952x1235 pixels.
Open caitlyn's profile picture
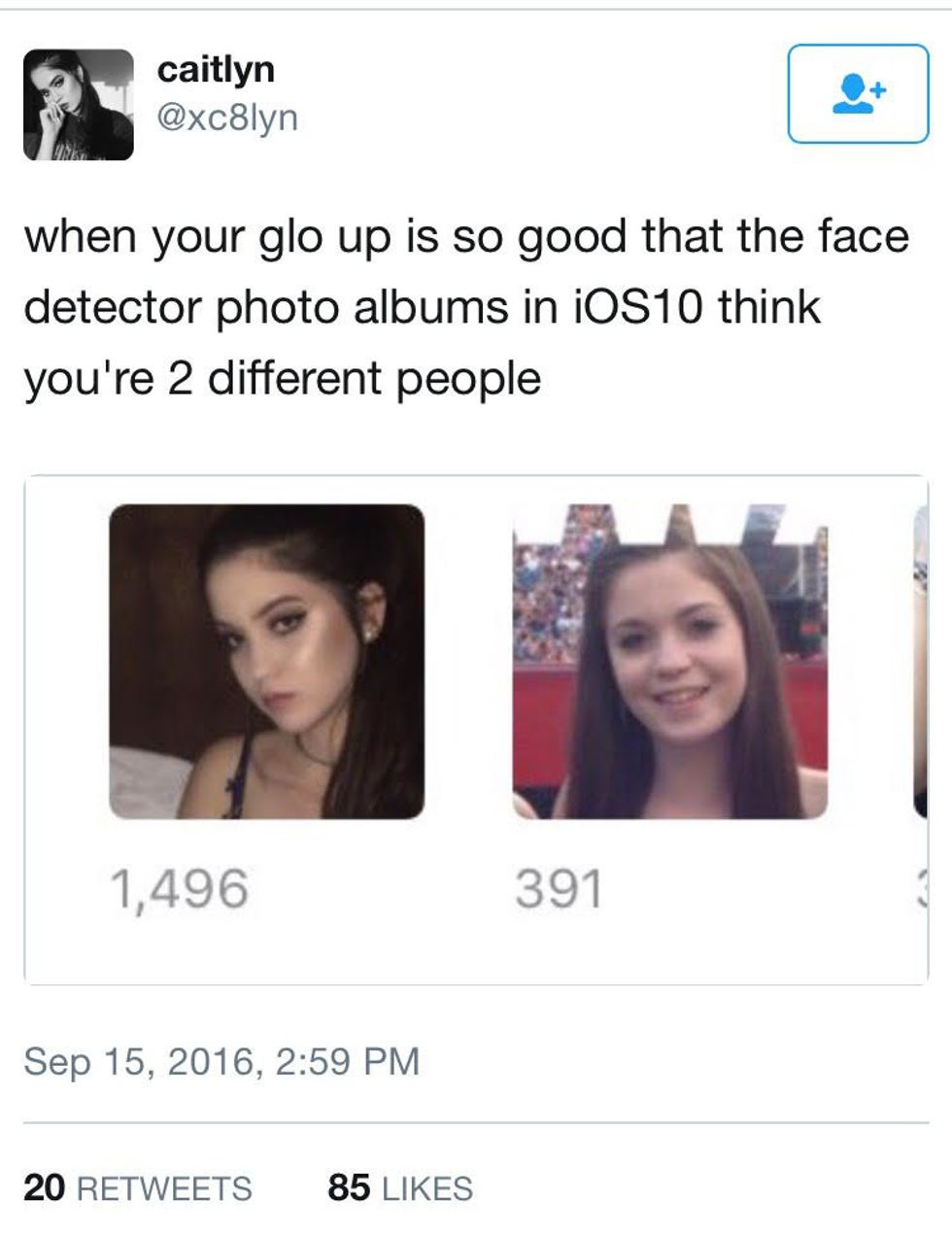point(78,104)
